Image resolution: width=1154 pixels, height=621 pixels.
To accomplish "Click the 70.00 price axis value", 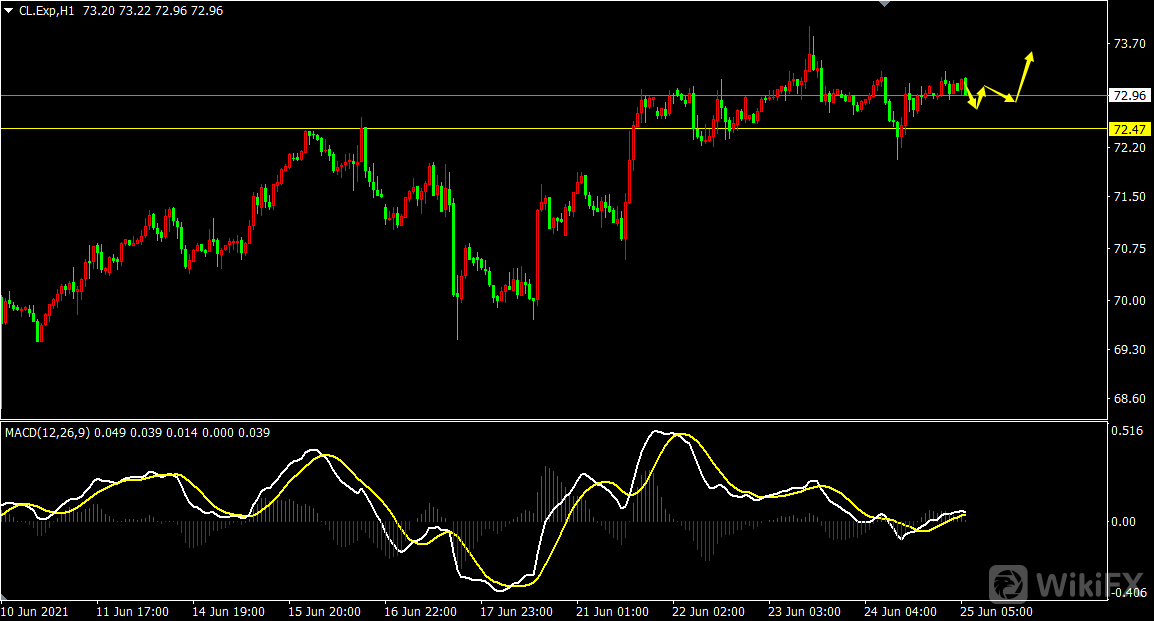I will [1130, 301].
